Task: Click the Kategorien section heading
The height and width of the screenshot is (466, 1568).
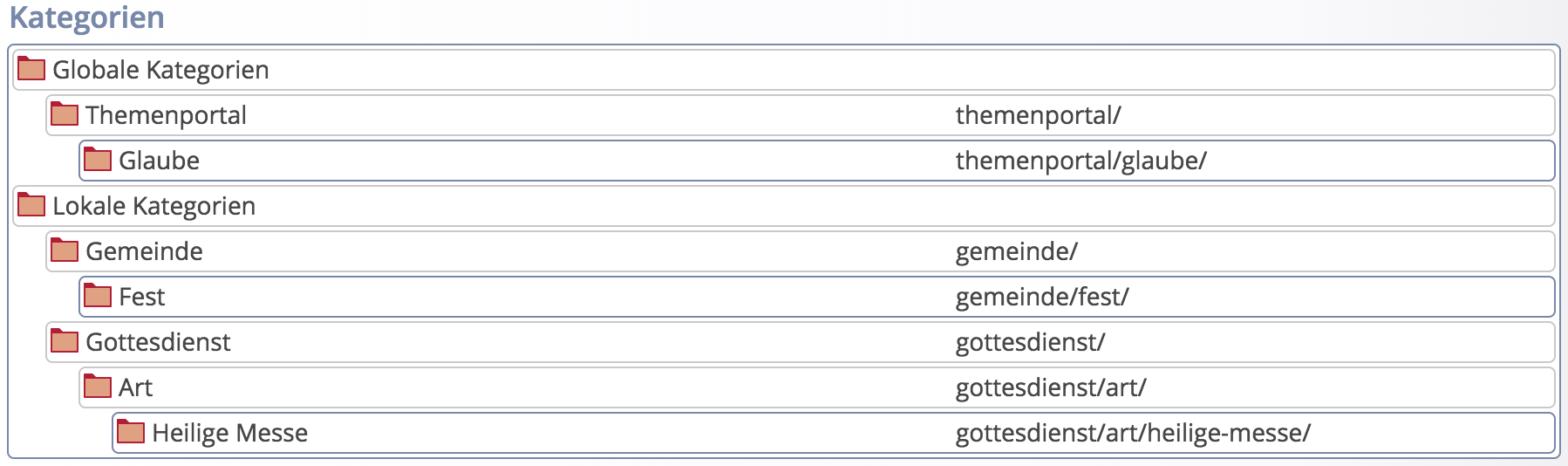Action: (x=86, y=17)
